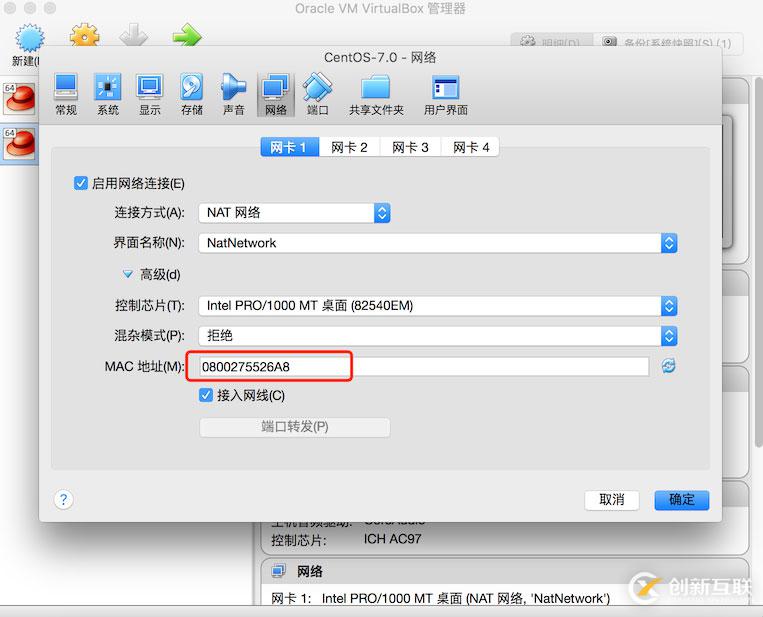
Task: Click the MAC 地址 input field
Action: [424, 366]
